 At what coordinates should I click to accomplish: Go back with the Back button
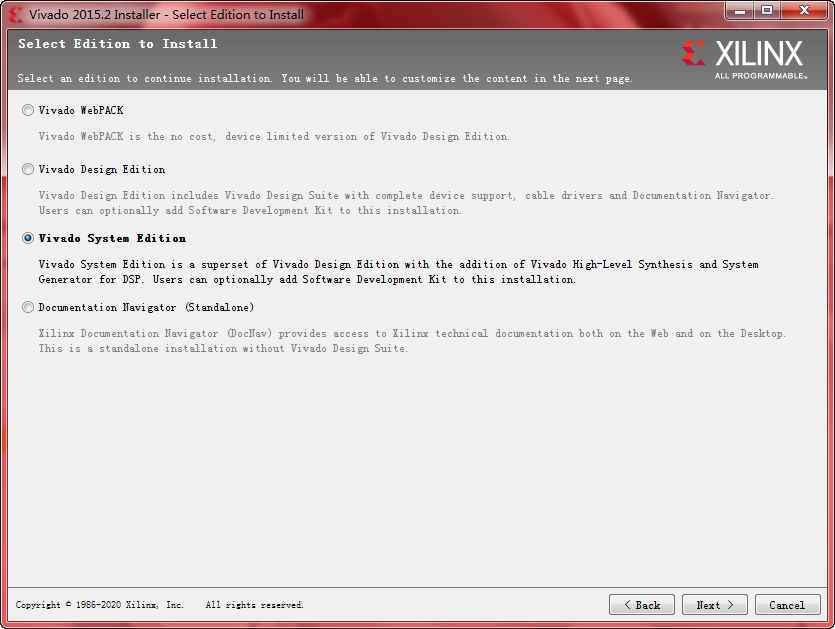click(642, 605)
